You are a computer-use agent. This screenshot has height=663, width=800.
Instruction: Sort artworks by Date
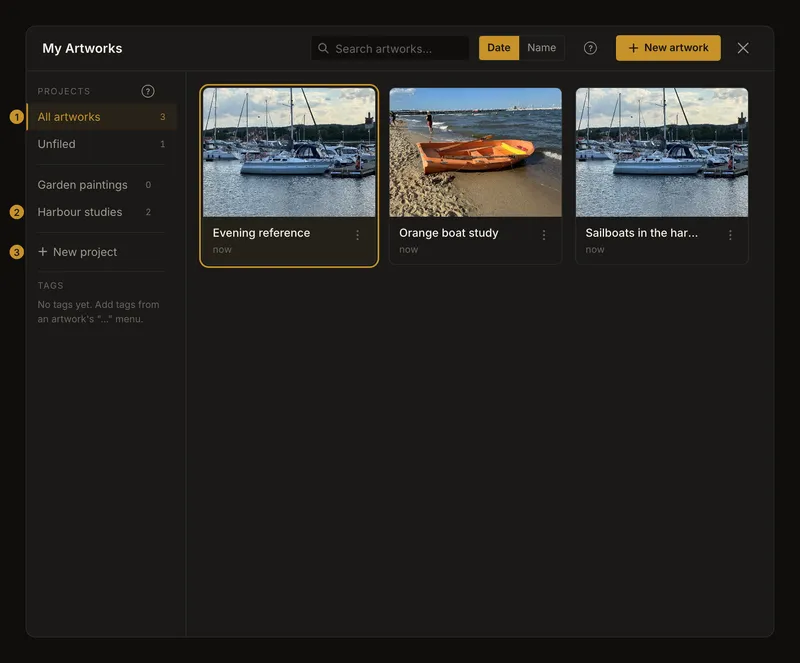pyautogui.click(x=498, y=48)
